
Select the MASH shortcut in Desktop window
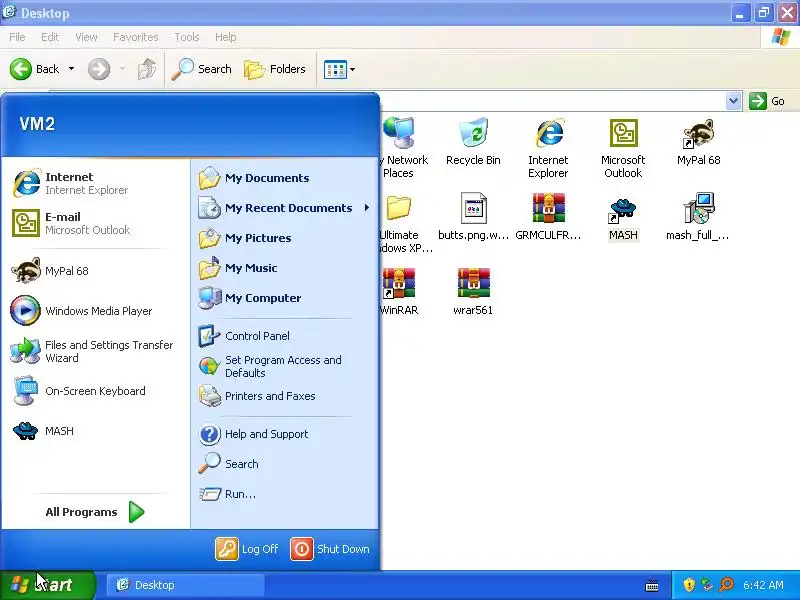click(x=623, y=219)
